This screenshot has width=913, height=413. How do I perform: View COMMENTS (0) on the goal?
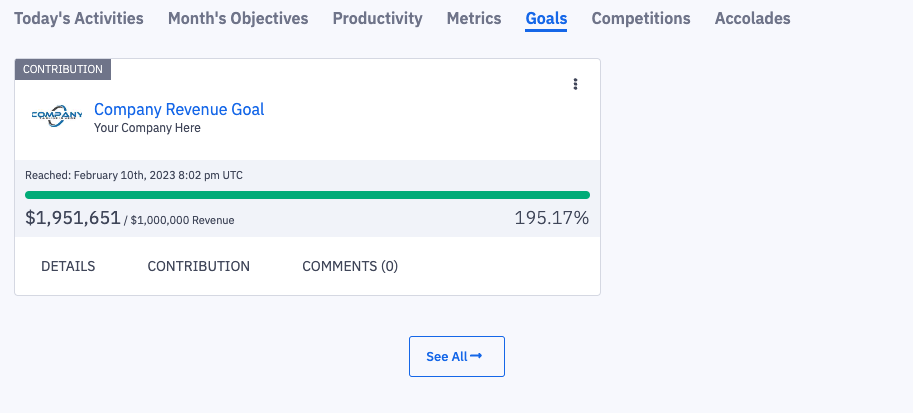click(x=350, y=266)
